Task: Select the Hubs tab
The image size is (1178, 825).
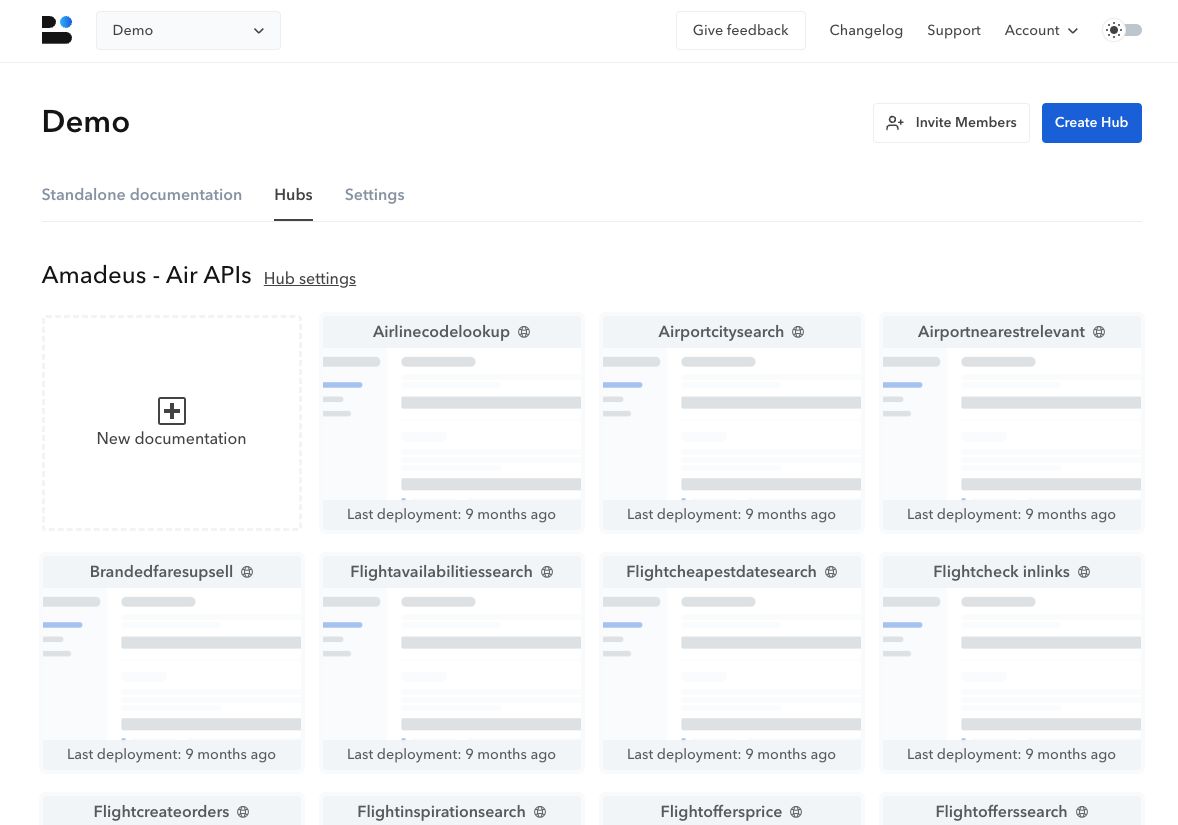Action: [293, 195]
